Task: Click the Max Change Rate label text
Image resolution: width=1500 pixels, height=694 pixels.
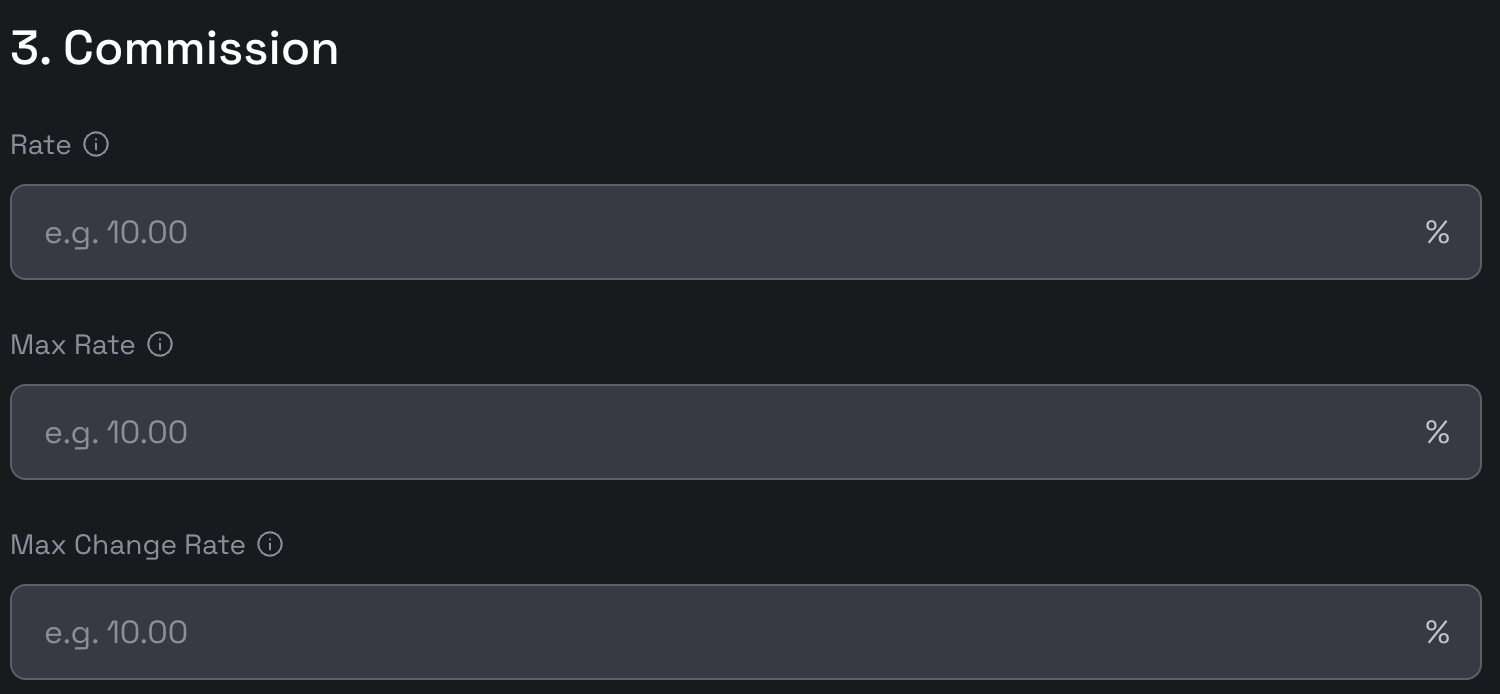Action: 128,545
